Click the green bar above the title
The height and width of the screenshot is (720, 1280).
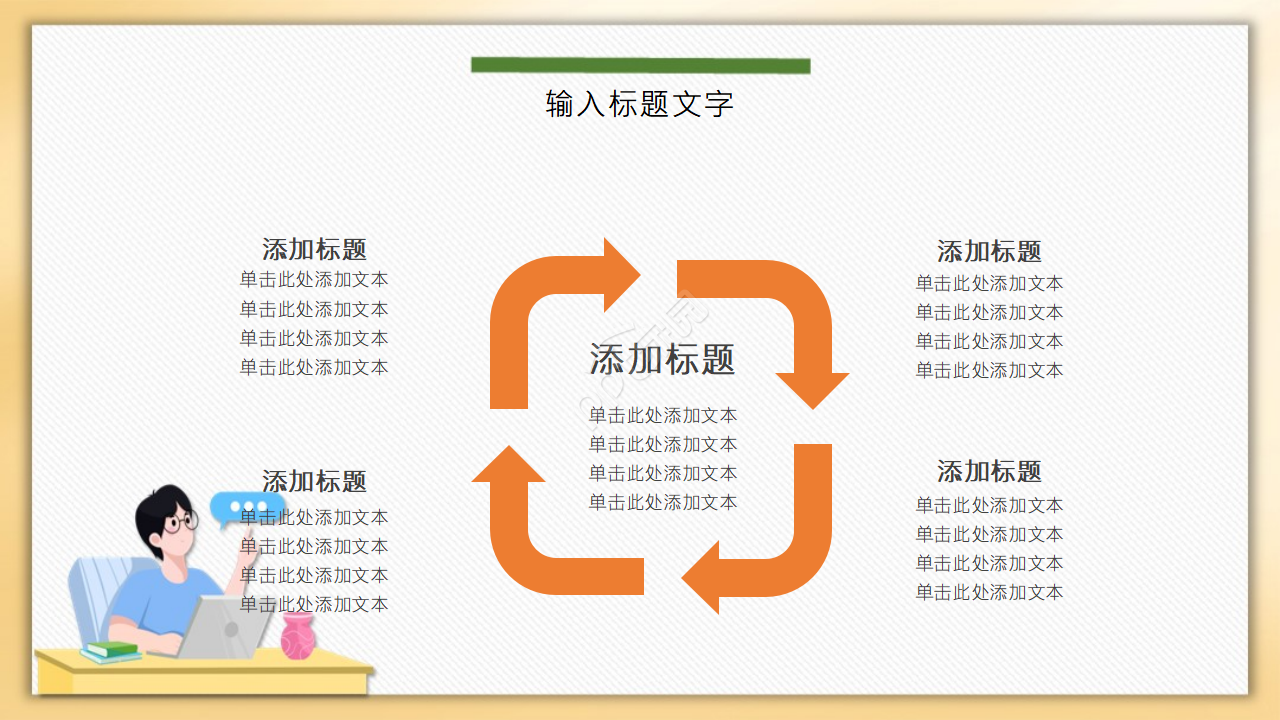point(640,64)
